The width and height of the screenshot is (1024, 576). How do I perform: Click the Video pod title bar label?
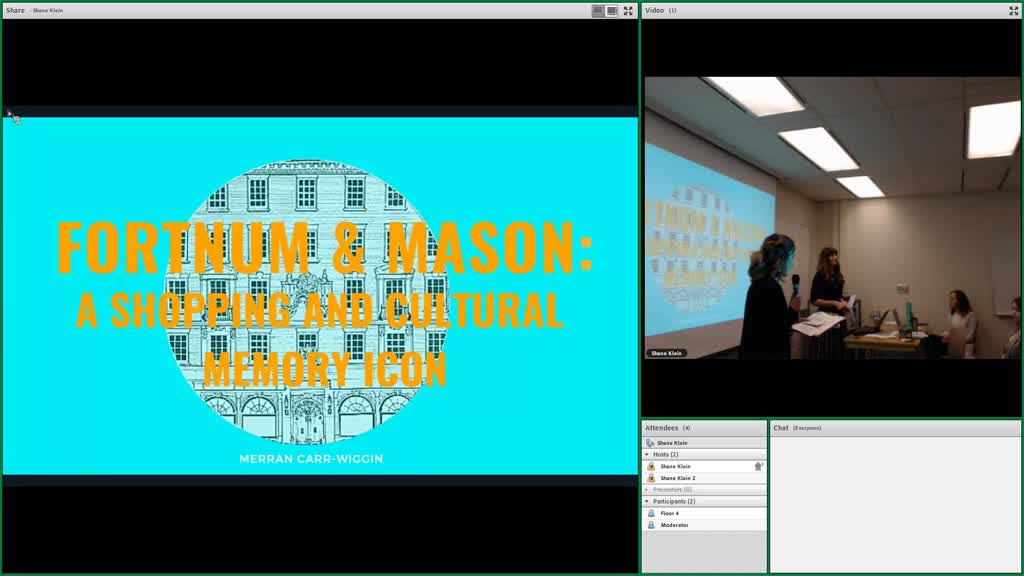click(654, 10)
